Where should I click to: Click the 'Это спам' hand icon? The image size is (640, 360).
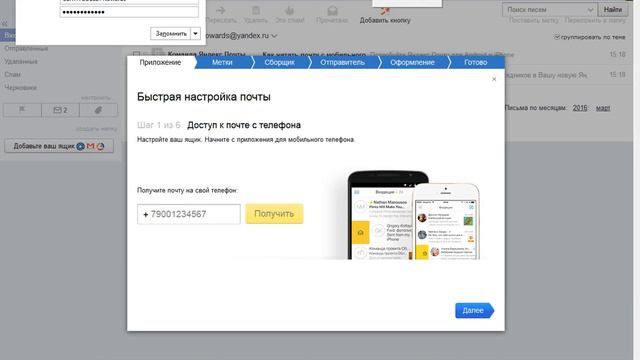coord(289,10)
